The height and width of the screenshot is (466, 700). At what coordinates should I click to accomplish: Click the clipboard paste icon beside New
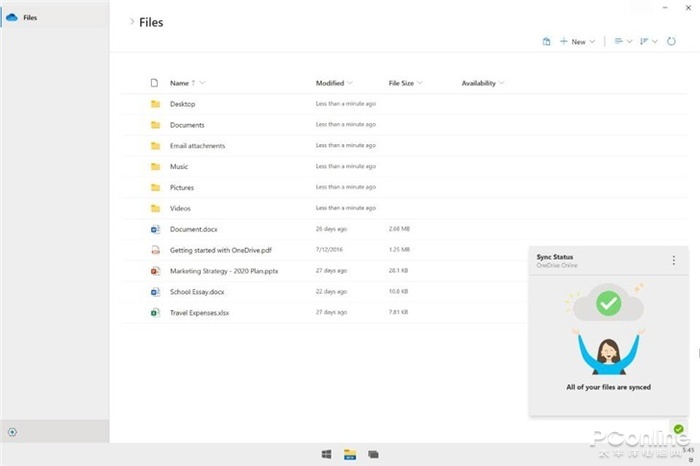(546, 42)
